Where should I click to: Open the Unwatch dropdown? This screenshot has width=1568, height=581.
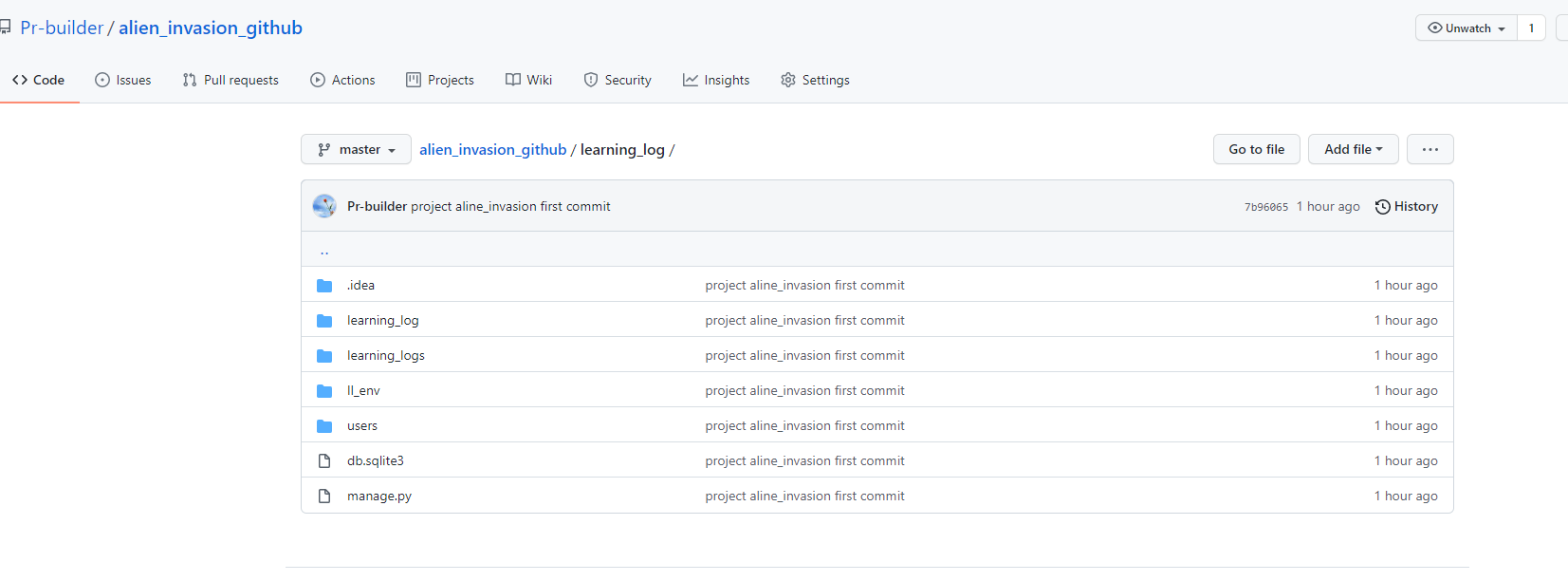(x=1467, y=28)
